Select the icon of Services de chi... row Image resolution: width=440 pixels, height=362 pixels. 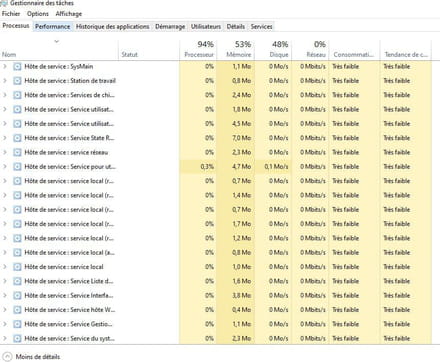tap(17, 95)
